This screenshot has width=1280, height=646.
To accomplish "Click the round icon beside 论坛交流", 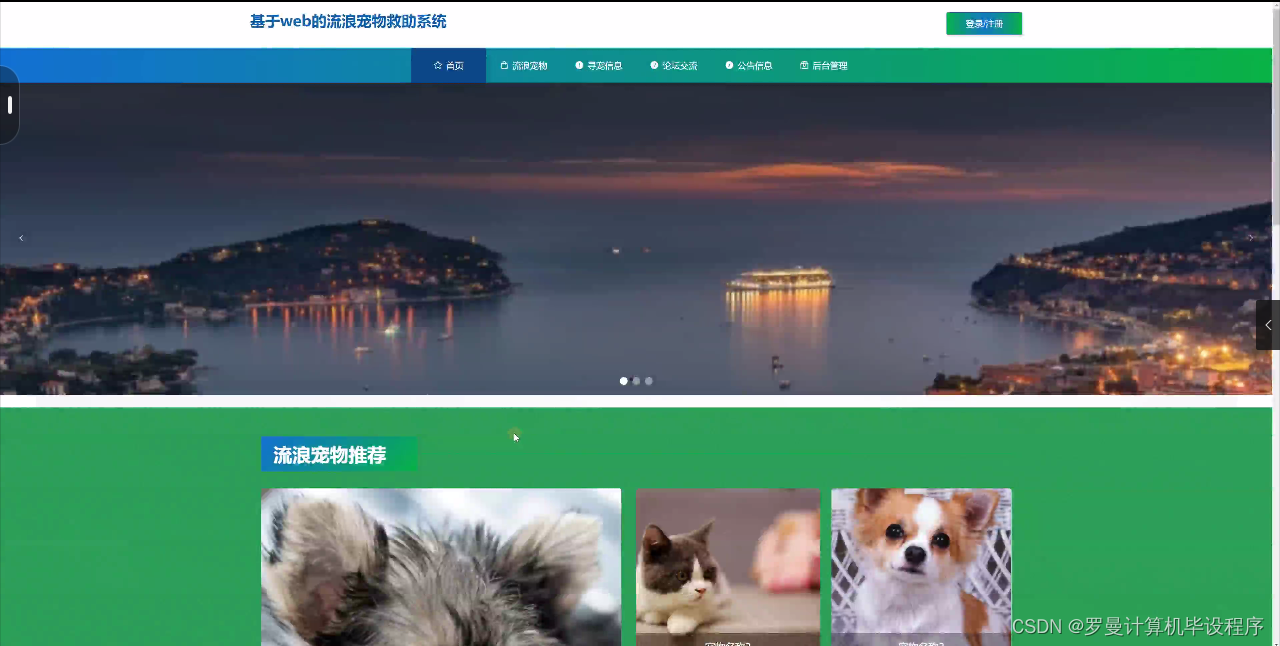I will pyautogui.click(x=654, y=65).
